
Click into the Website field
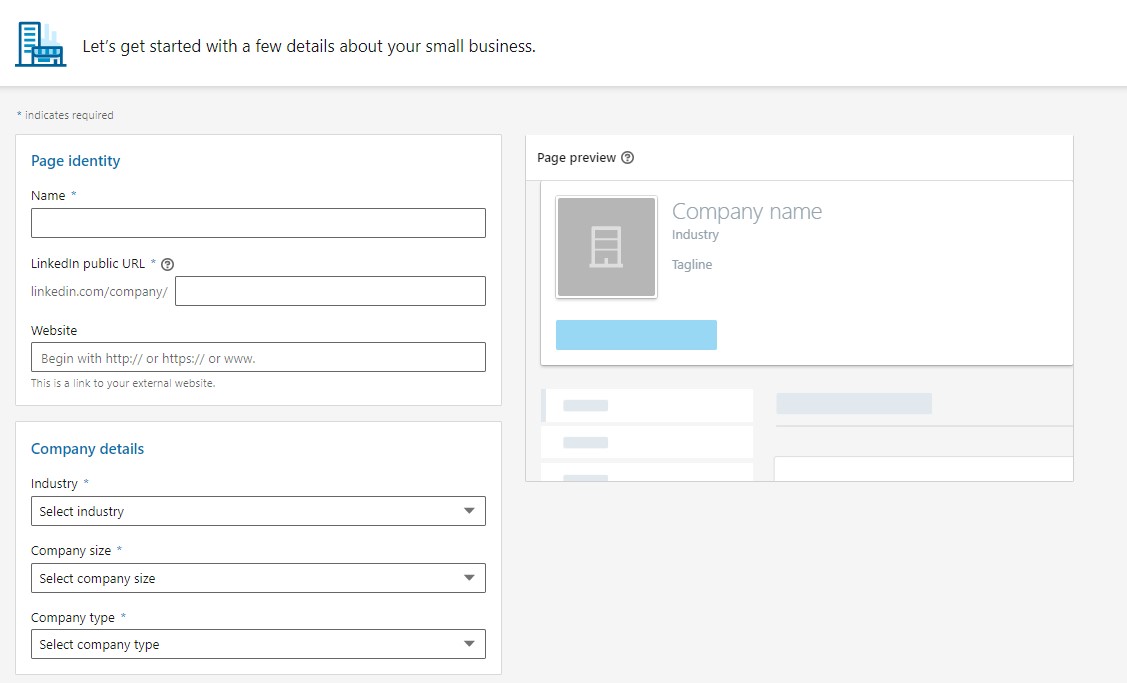258,358
